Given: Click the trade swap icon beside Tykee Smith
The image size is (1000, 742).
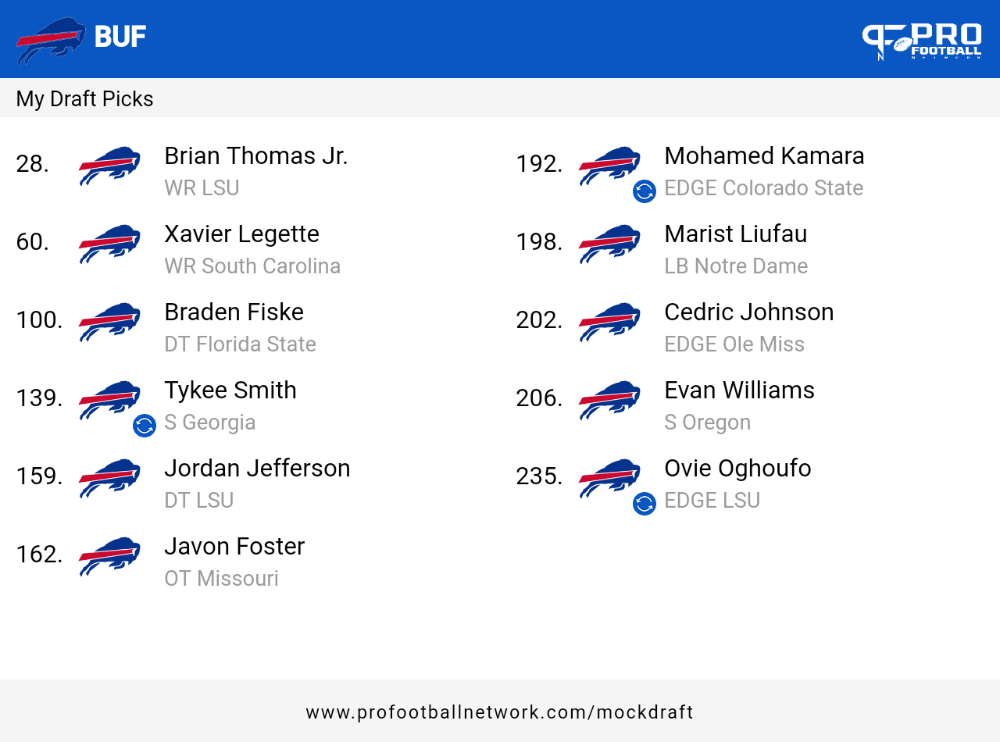Looking at the screenshot, I should click(144, 426).
